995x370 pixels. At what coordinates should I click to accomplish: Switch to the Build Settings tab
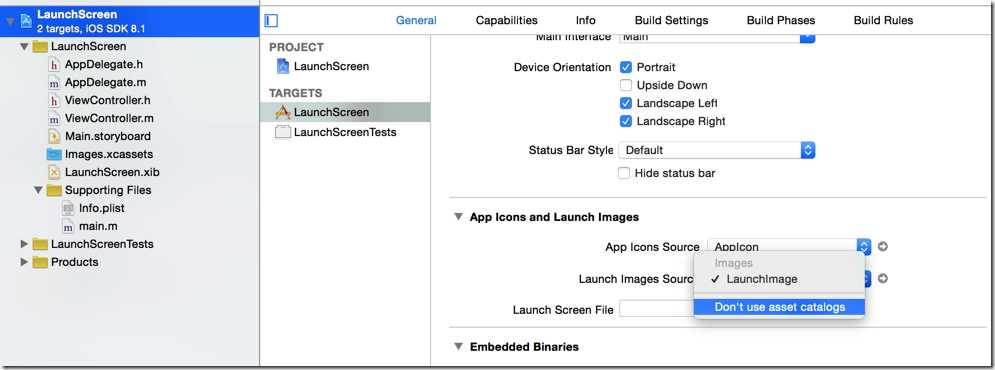coord(671,20)
